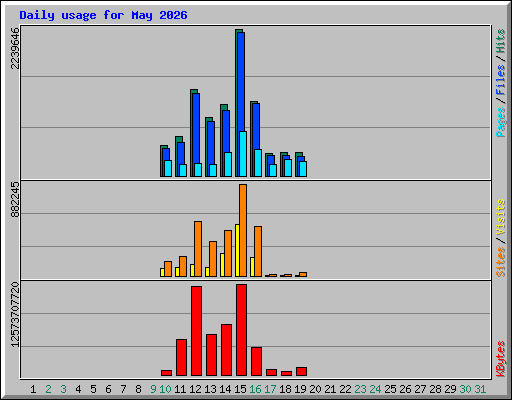The width and height of the screenshot is (512, 400).
Task: Click the Visits legend label
Action: point(500,217)
